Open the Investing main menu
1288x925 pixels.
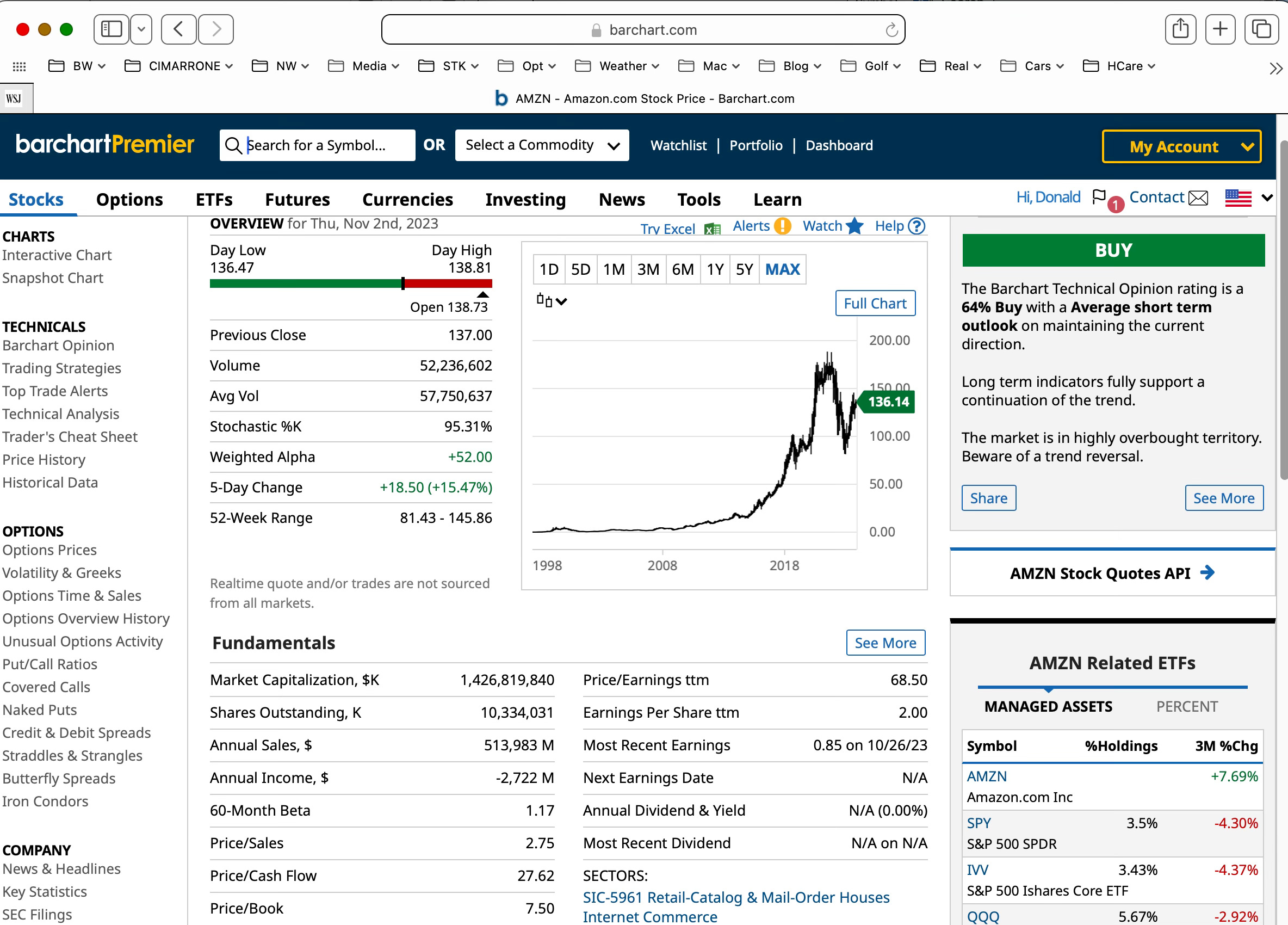pos(525,200)
